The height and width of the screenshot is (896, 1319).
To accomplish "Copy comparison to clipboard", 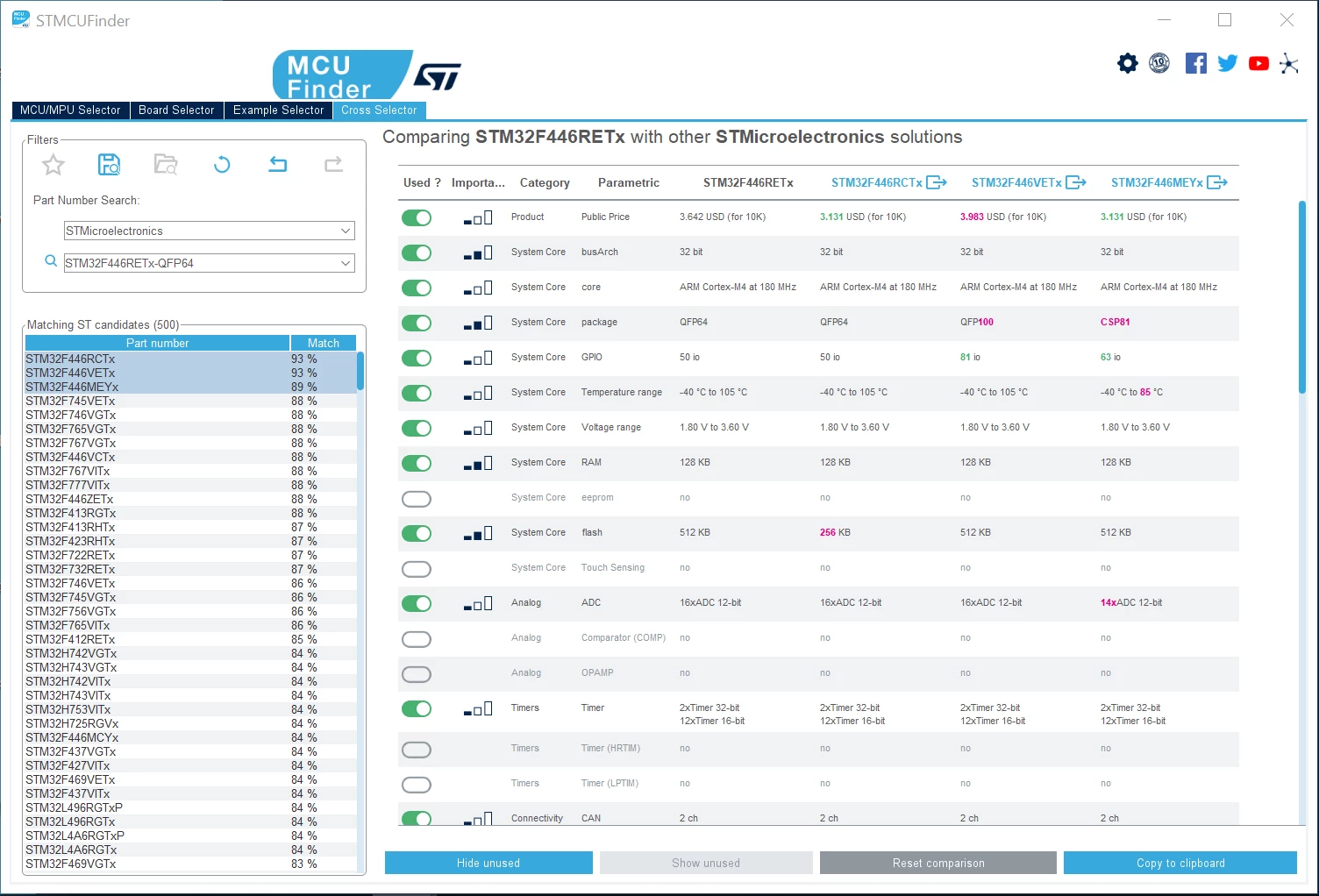I will pyautogui.click(x=1180, y=863).
